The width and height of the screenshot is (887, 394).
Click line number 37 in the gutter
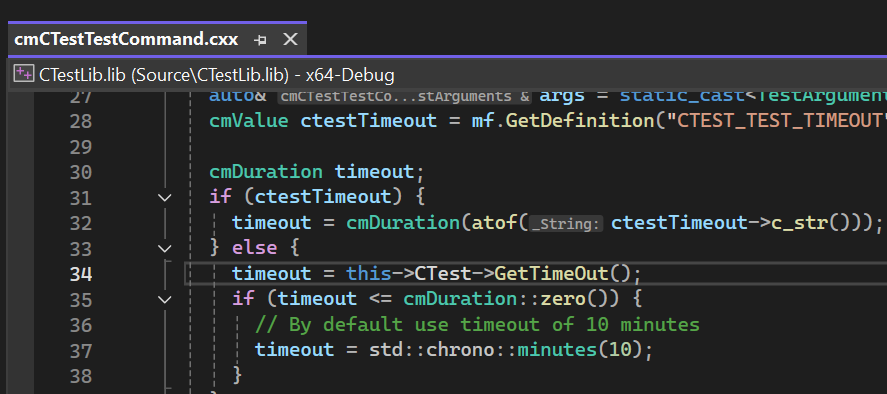80,351
